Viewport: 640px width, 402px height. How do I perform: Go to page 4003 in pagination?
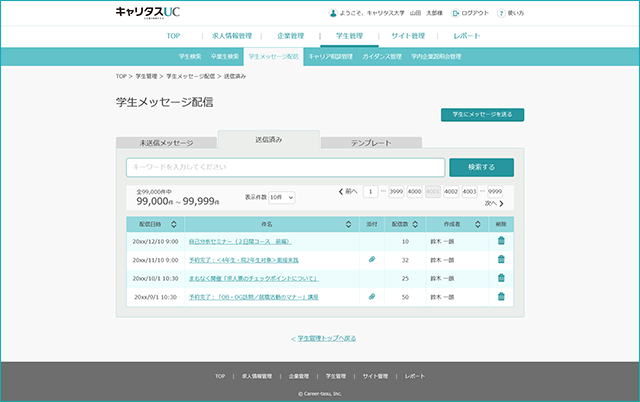469,191
